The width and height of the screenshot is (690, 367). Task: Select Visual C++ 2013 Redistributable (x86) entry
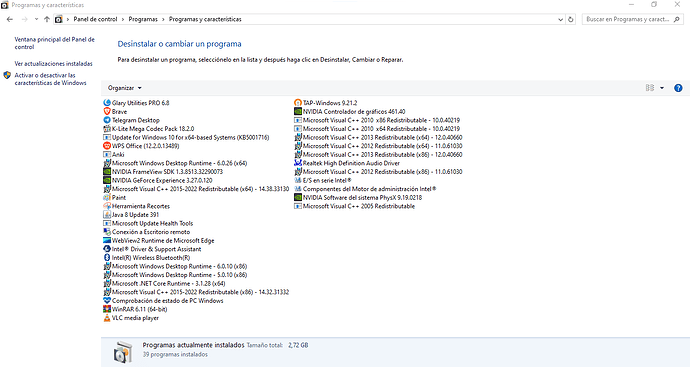tap(378, 154)
